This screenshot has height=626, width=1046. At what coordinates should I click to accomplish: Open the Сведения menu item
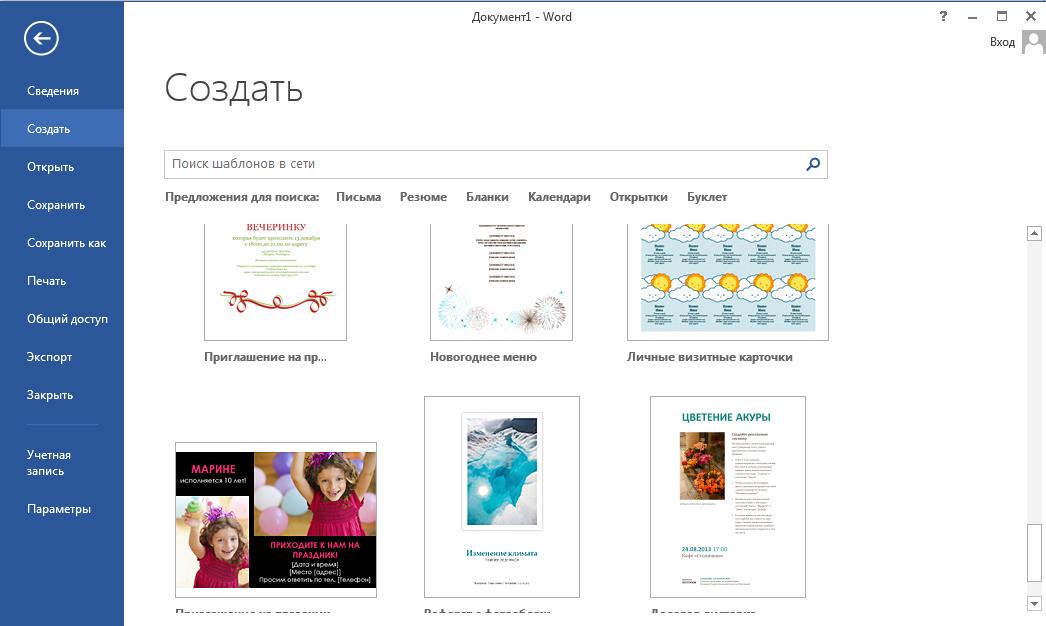[53, 91]
